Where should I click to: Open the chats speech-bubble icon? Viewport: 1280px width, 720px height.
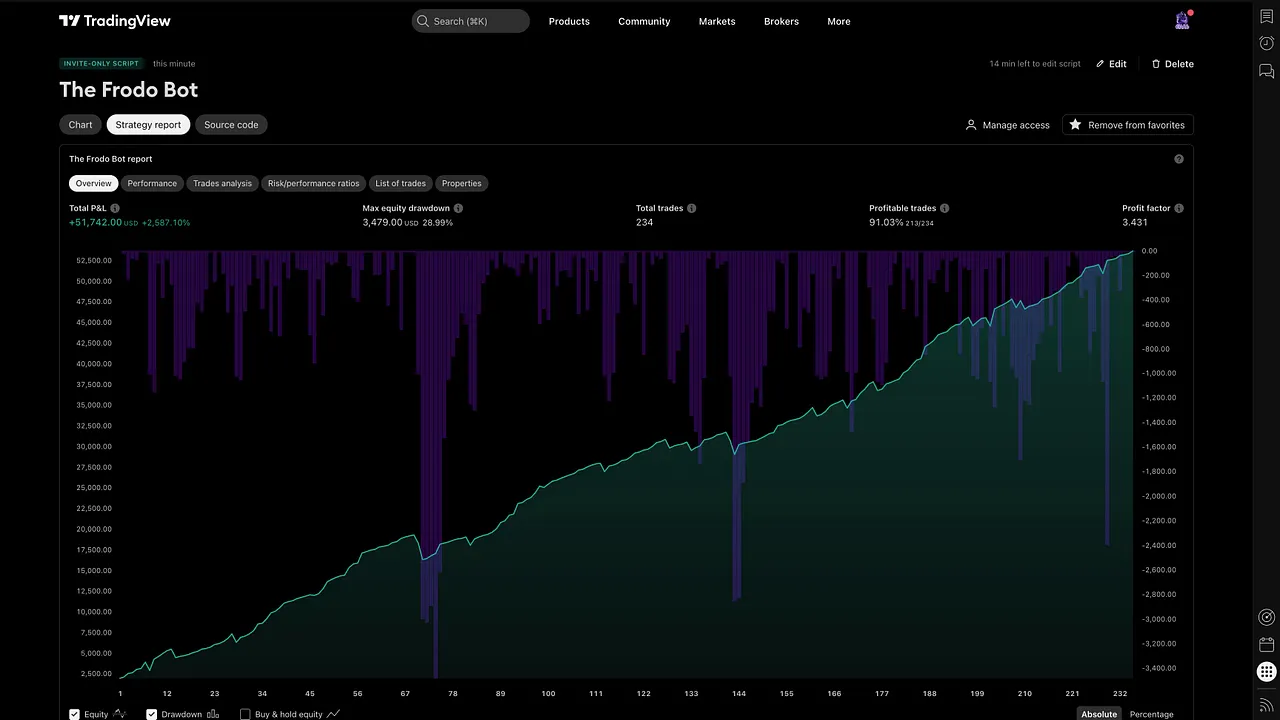click(1266, 71)
